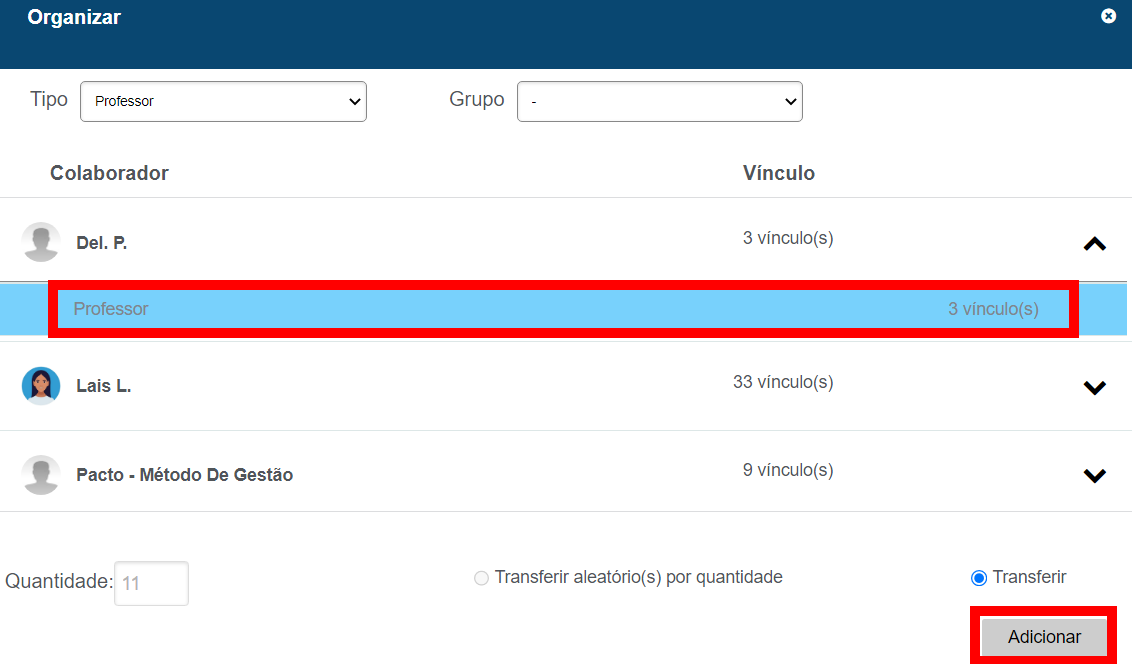
Task: Click the 9 vínculo(s) count
Action: (787, 470)
